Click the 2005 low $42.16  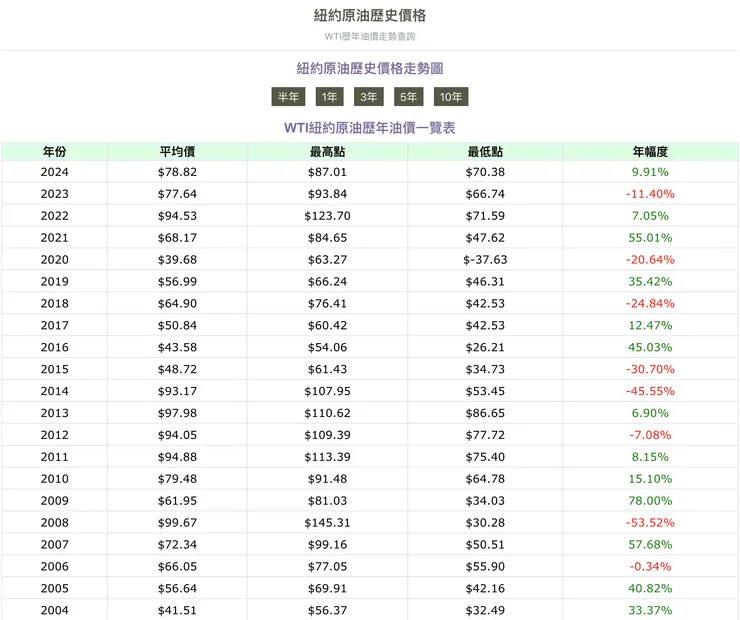pyautogui.click(x=485, y=589)
